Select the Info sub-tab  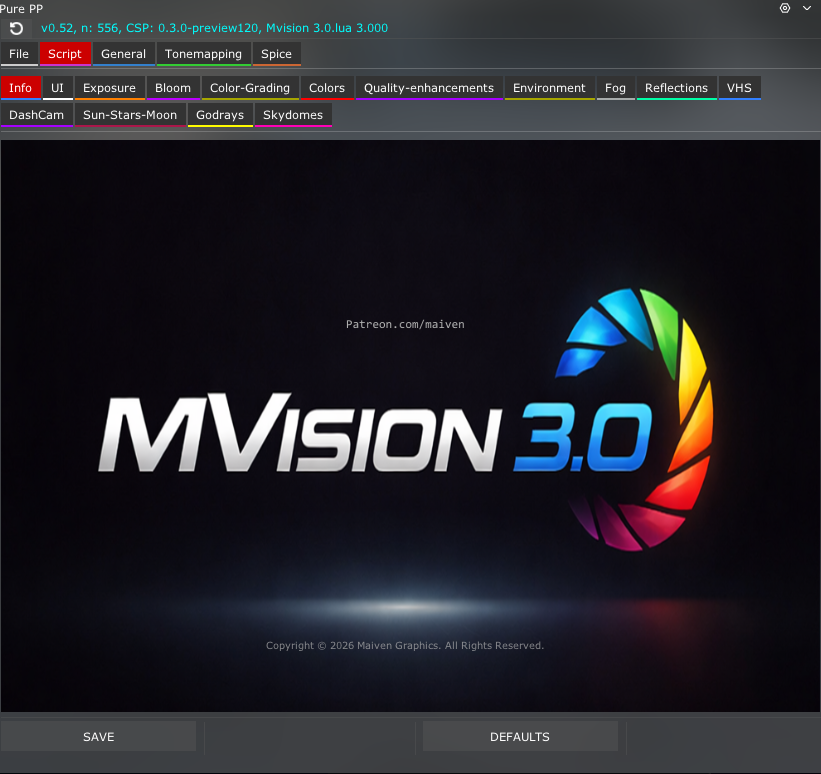[x=20, y=88]
